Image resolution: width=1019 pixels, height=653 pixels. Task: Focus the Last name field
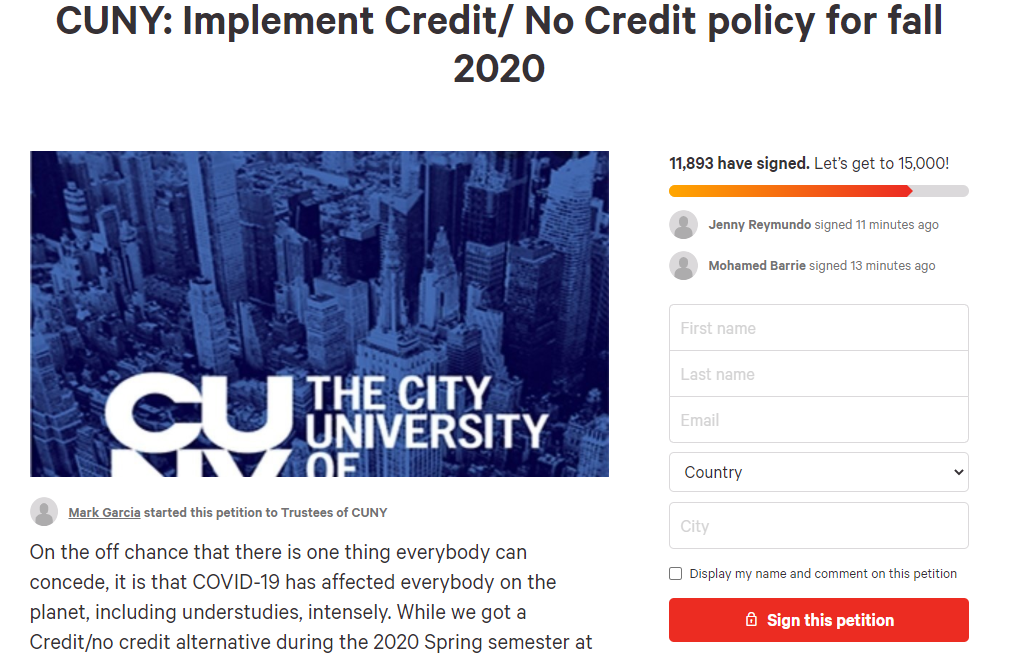coord(818,374)
